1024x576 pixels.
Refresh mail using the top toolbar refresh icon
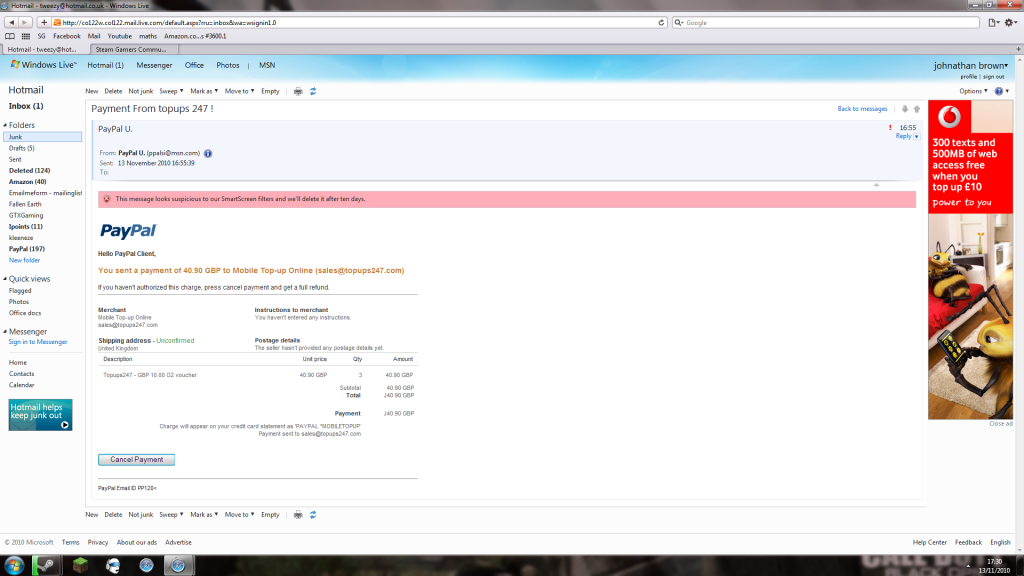[x=313, y=91]
